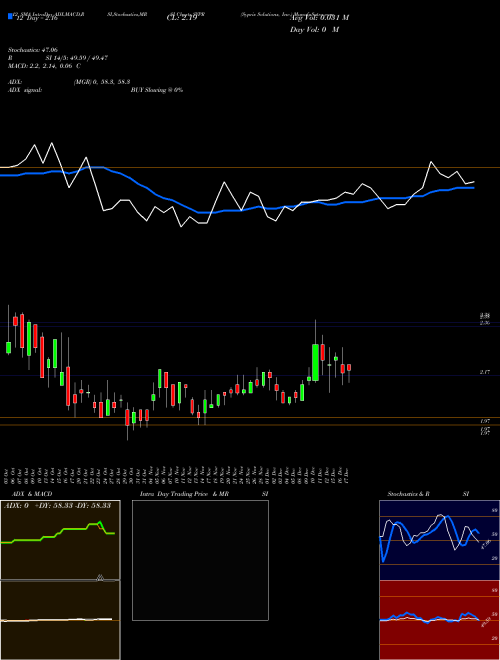Click the last red candle on the price chart
Viewport: 500px width, 660px height.
(349, 367)
